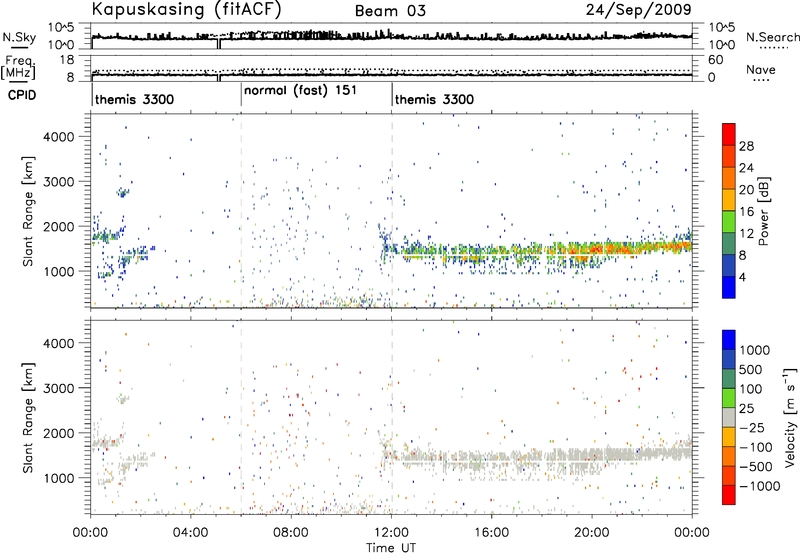Click the Freq. [MHz] axis label
Viewport: 800px width, 554px height.
pyautogui.click(x=19, y=68)
